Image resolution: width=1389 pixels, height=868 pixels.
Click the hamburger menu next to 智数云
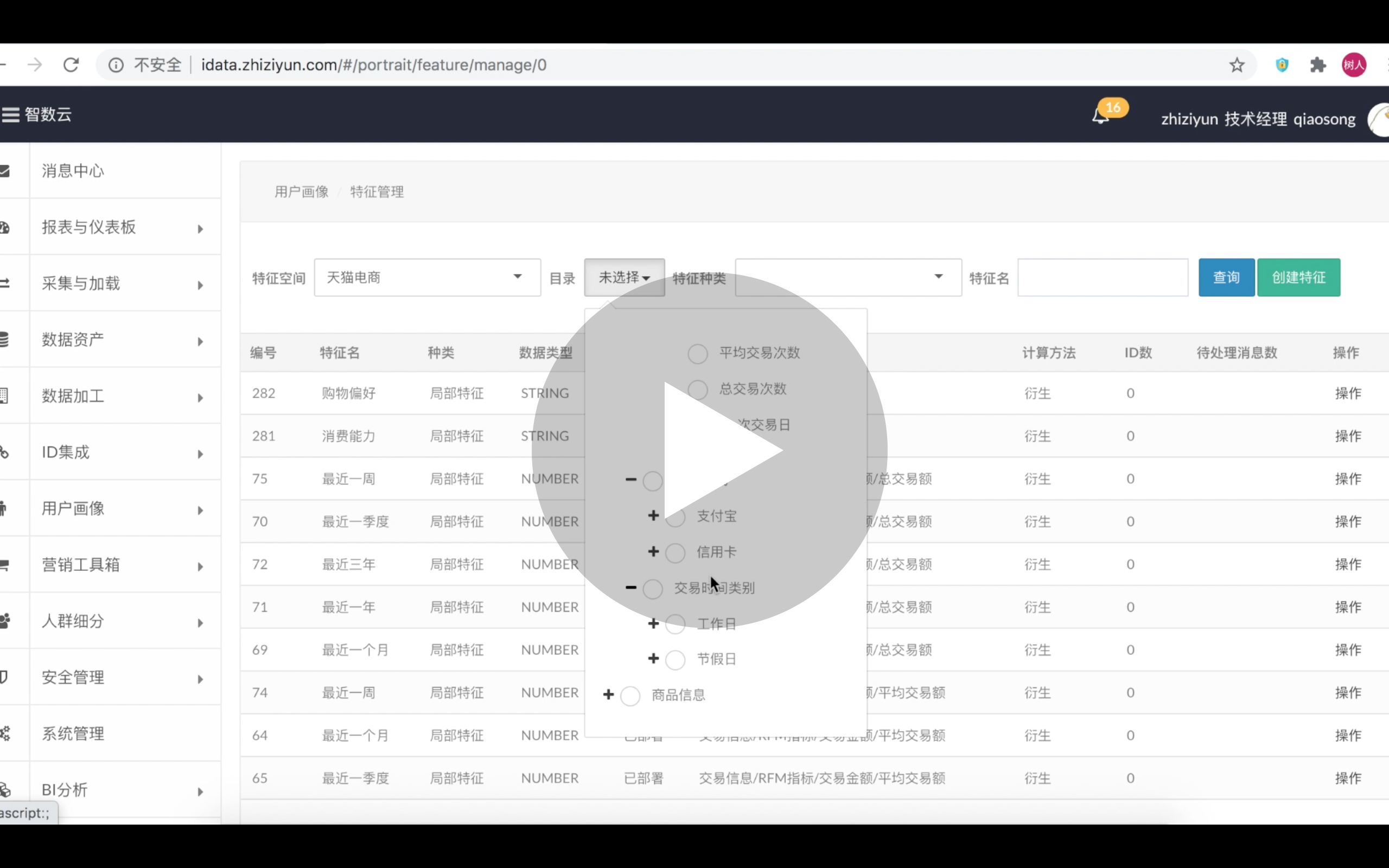[x=10, y=115]
